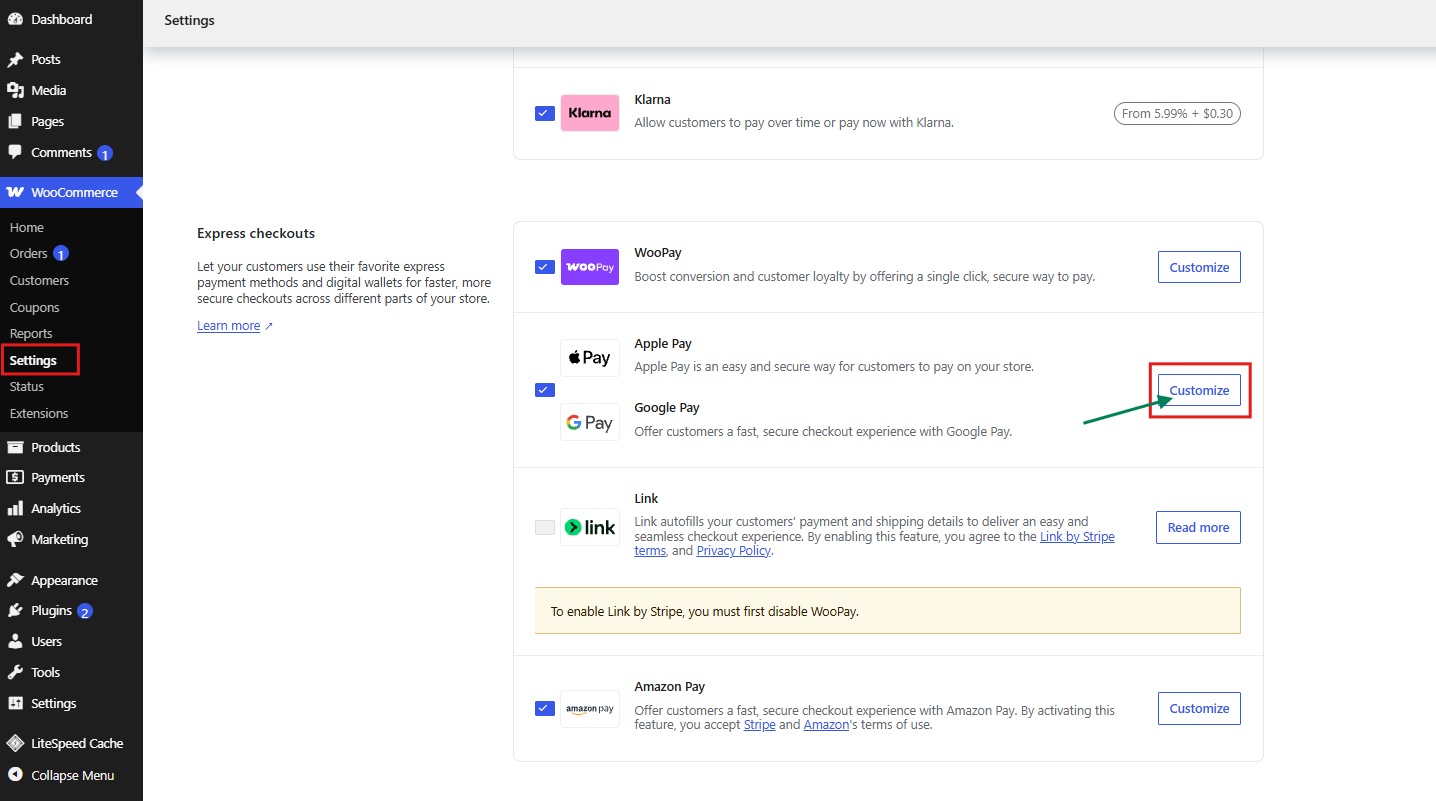Open the Privacy Policy link

(734, 551)
